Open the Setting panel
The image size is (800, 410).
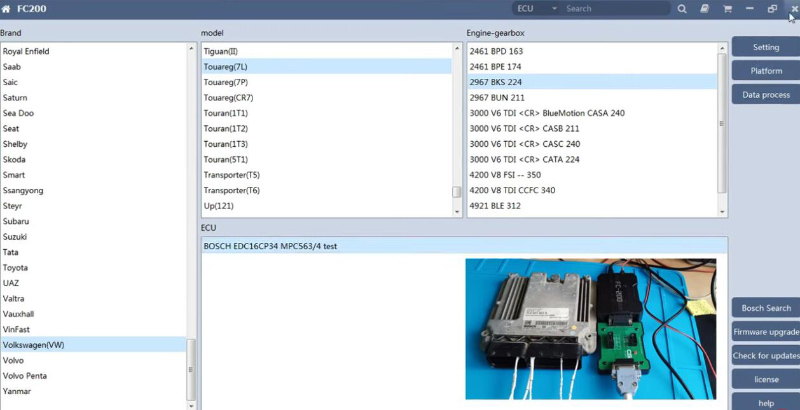click(x=765, y=47)
